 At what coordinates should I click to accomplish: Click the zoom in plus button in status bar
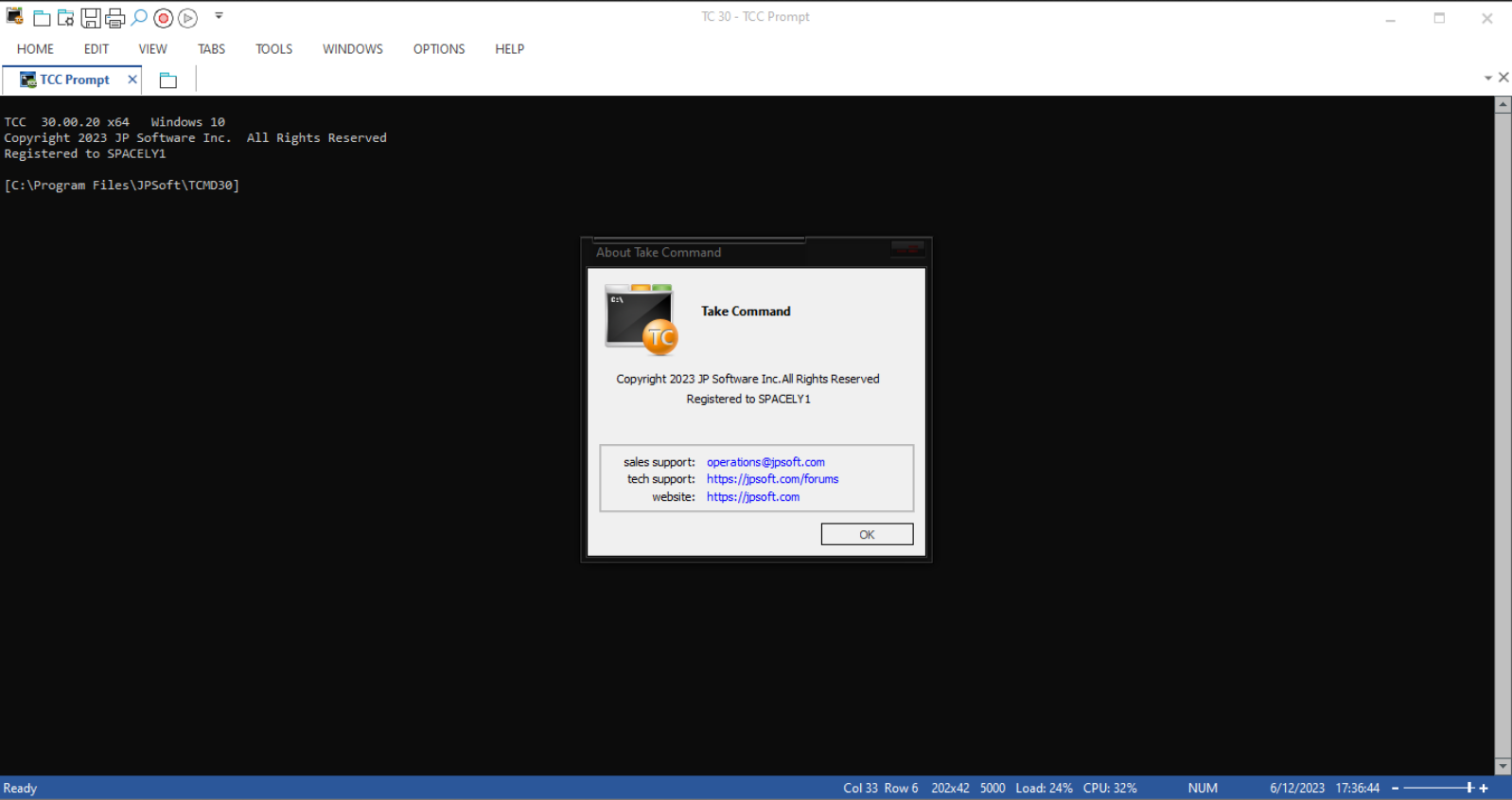tap(1484, 788)
